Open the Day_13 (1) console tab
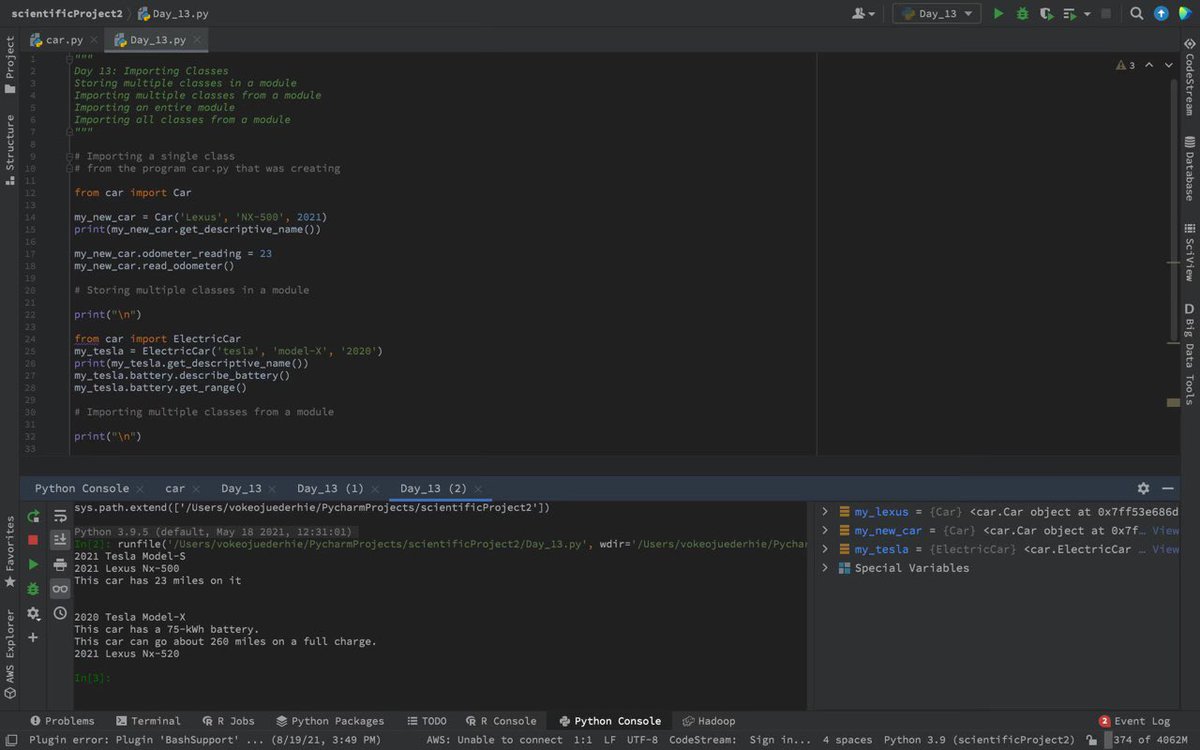The height and width of the screenshot is (750, 1200). (330, 489)
